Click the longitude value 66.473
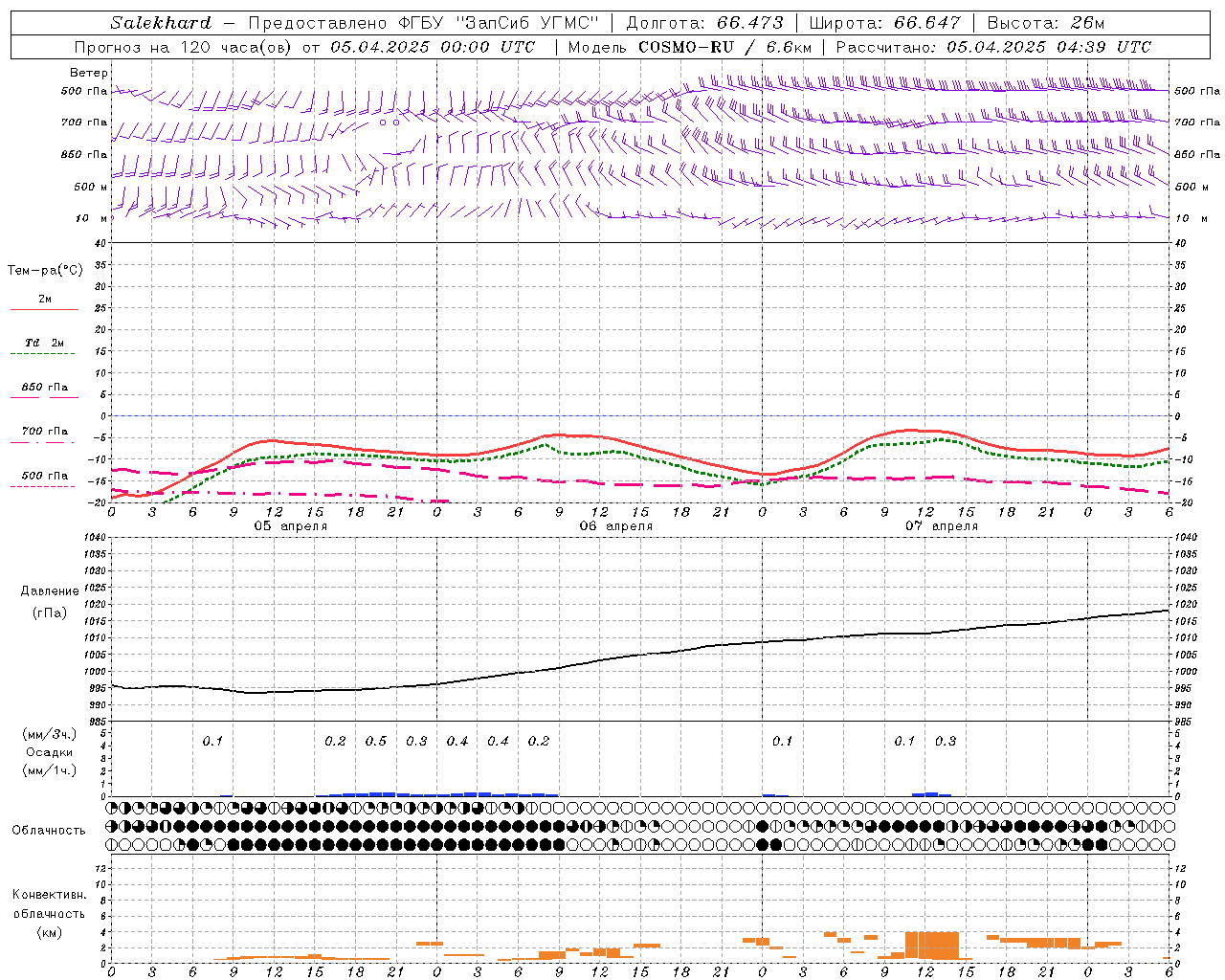 coord(749,23)
